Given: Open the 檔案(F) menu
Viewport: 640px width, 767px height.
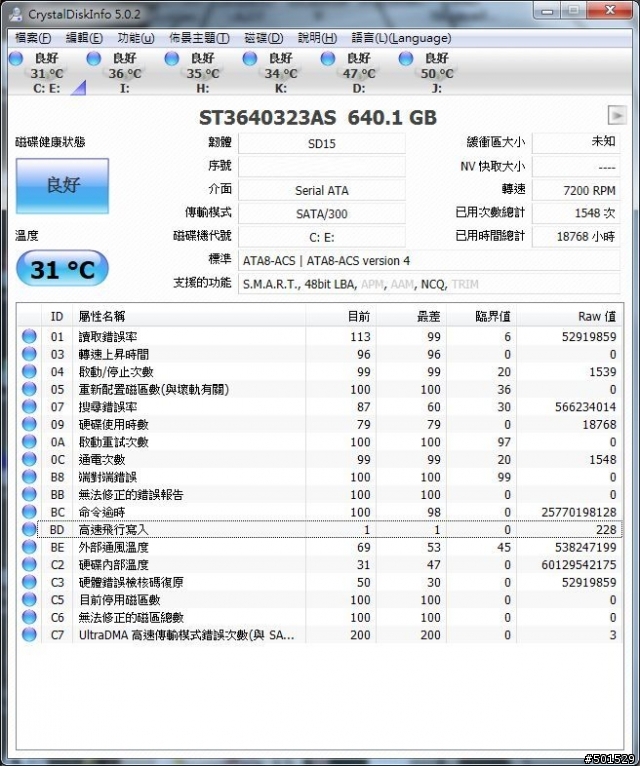Looking at the screenshot, I should coord(33,38).
